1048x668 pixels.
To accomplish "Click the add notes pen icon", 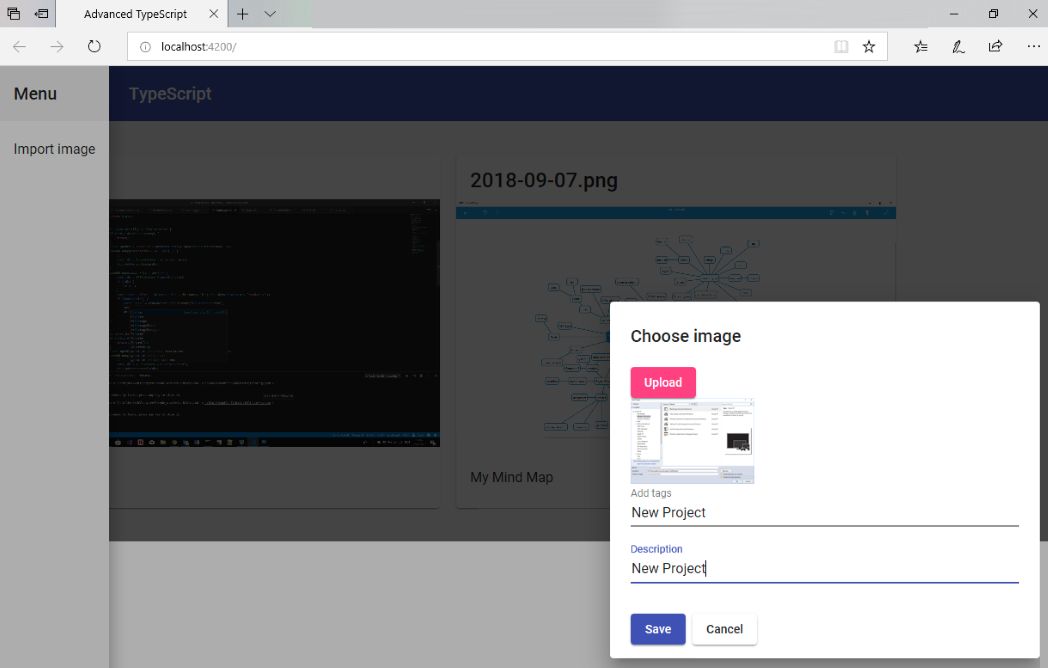I will (x=958, y=46).
